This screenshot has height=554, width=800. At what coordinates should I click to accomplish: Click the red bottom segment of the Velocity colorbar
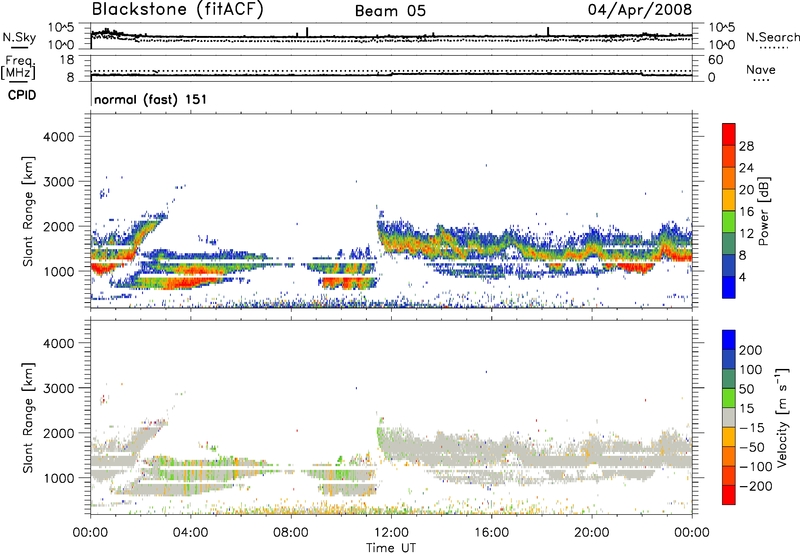[729, 495]
